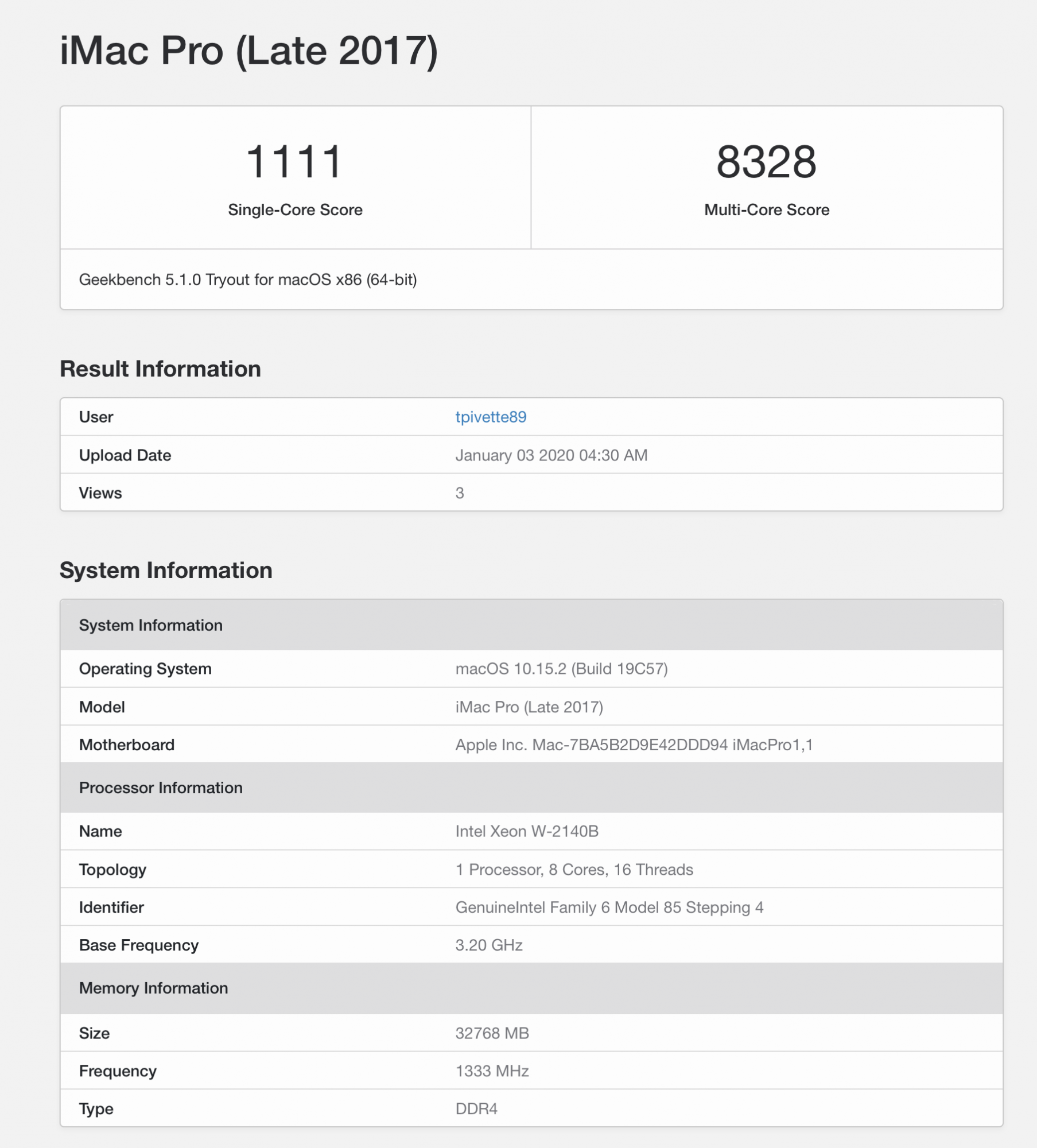Click the iMac Pro (Late 2017) page title
1037x1148 pixels.
point(248,51)
